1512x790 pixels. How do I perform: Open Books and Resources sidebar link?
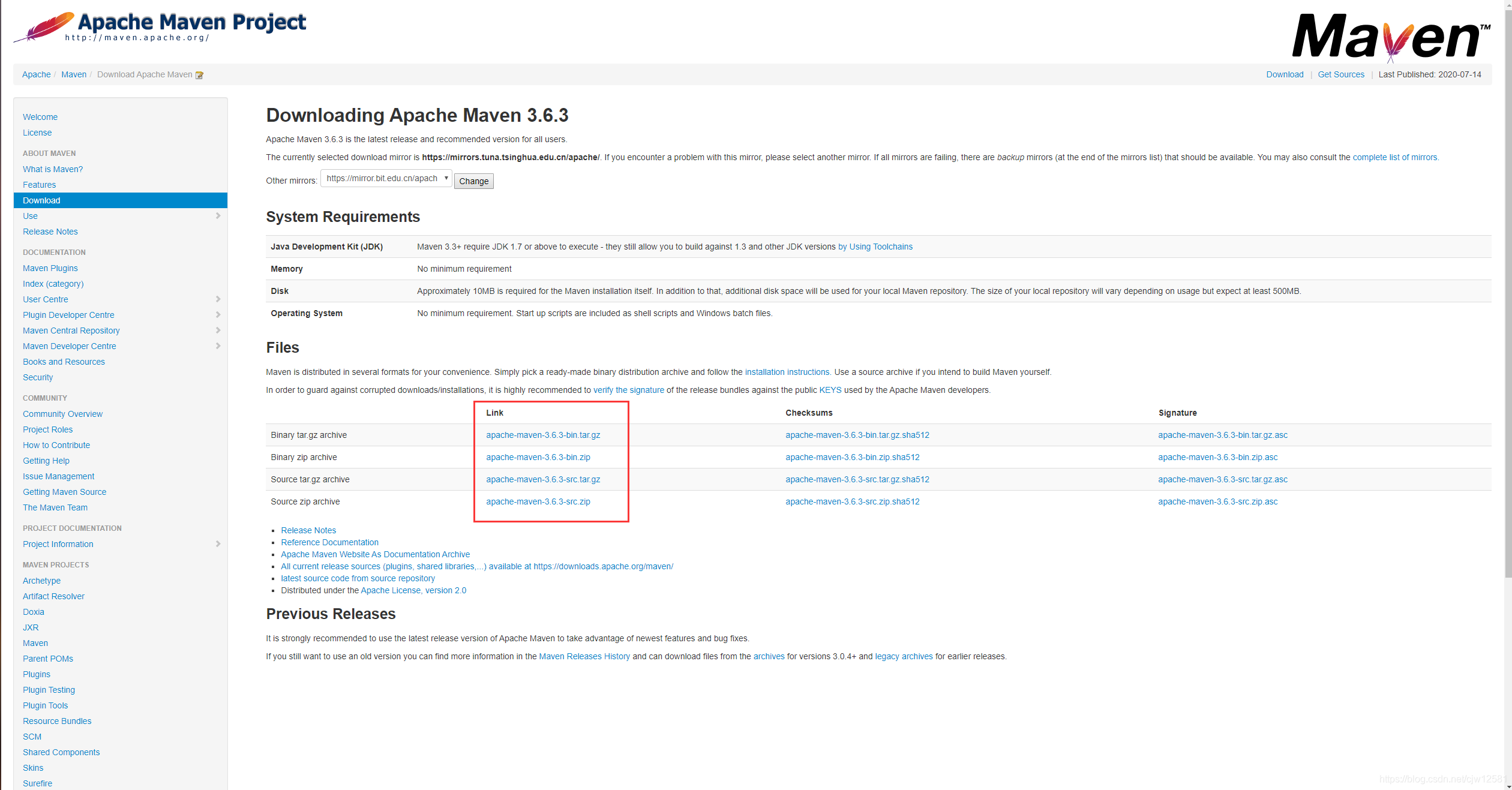pos(64,362)
